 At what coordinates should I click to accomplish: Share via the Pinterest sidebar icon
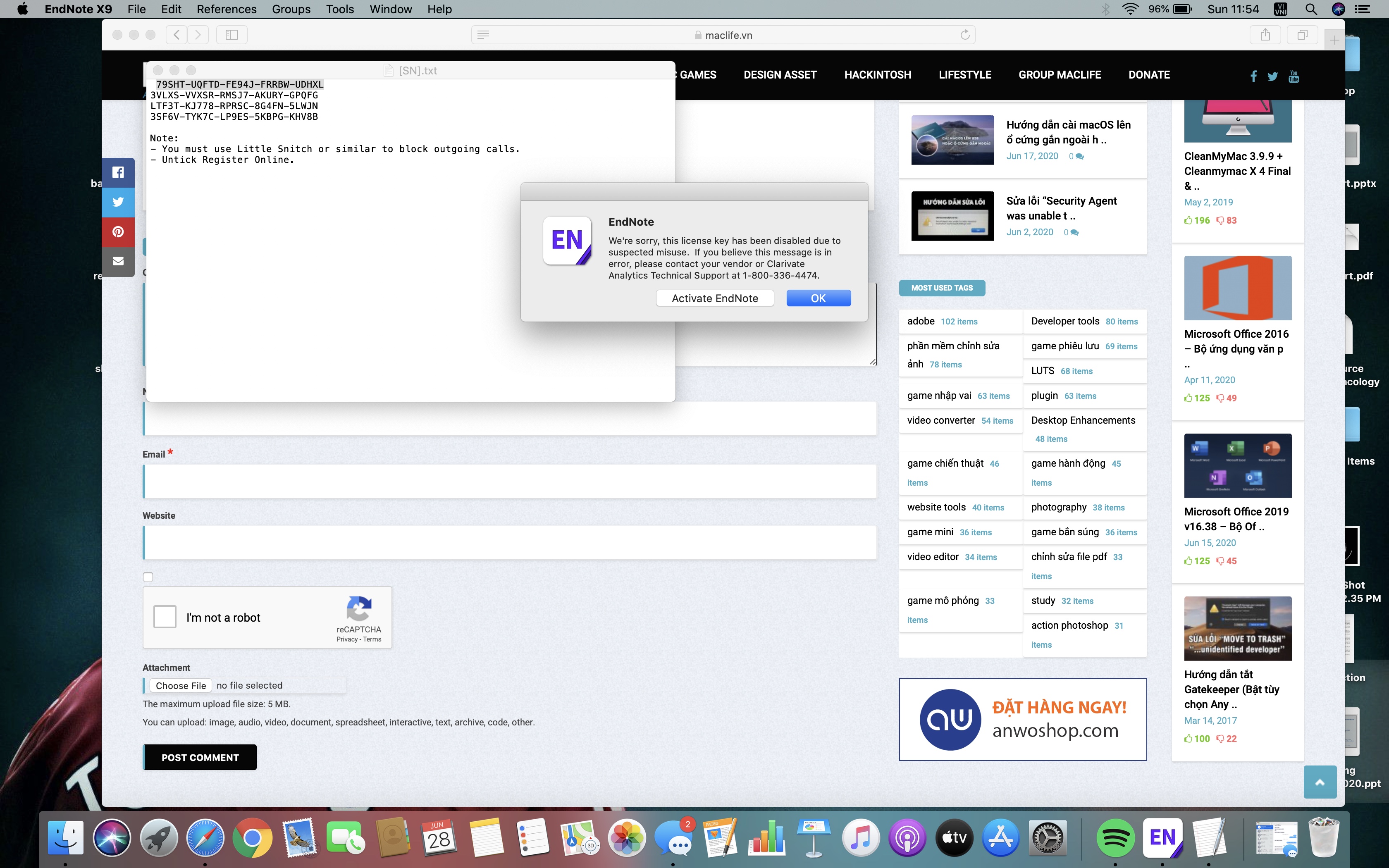click(x=118, y=232)
